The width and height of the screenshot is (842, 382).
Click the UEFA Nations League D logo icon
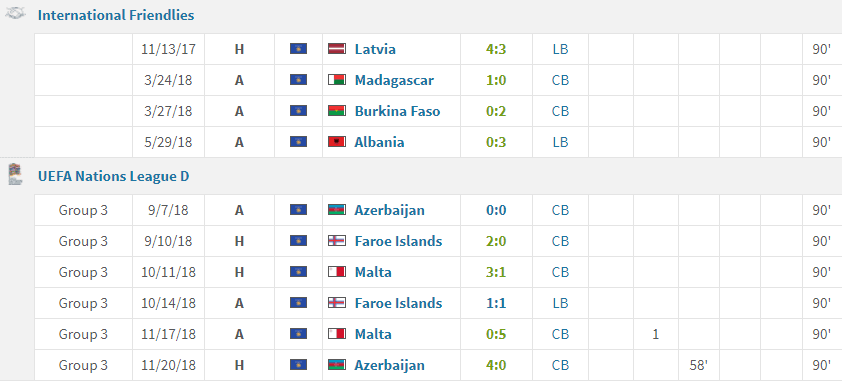[x=15, y=175]
